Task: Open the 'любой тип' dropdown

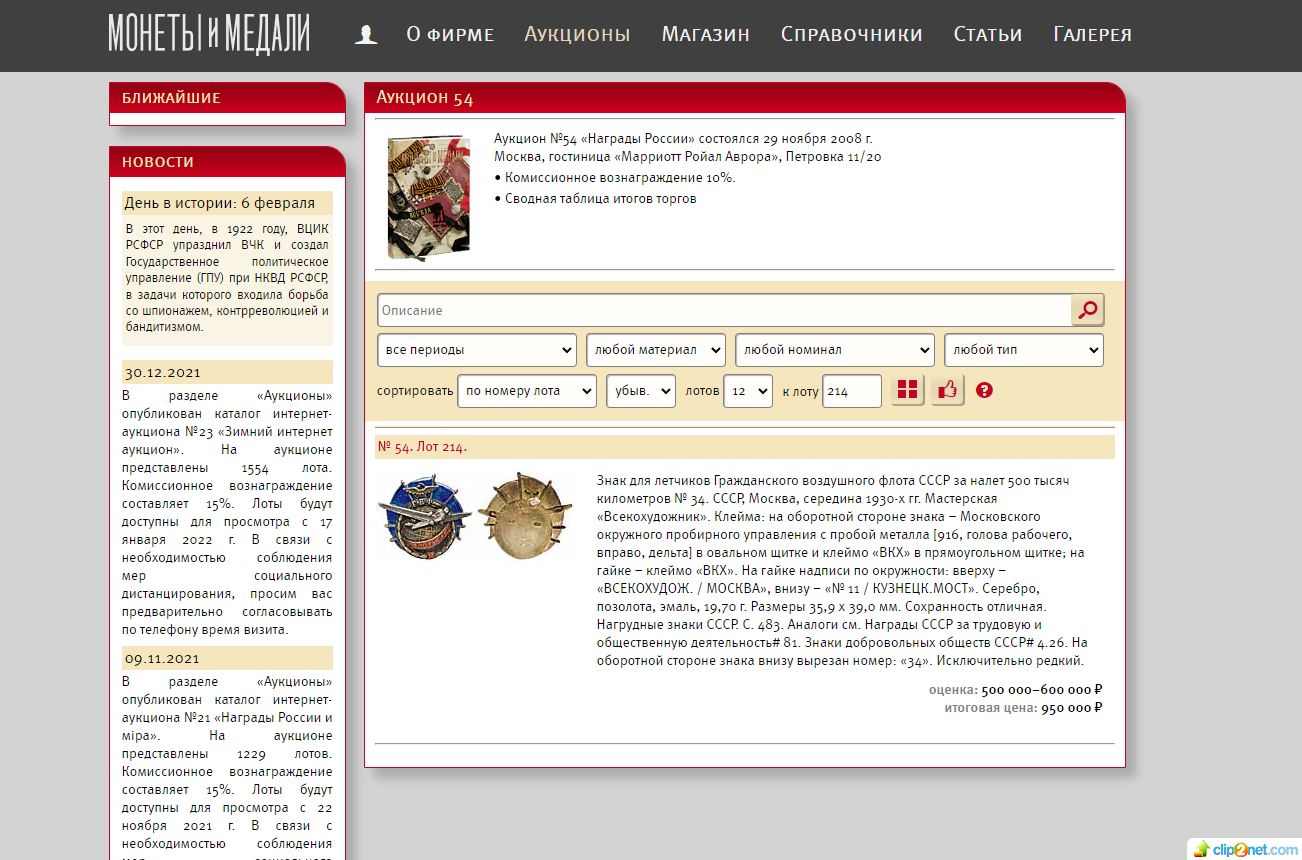Action: 1023,350
